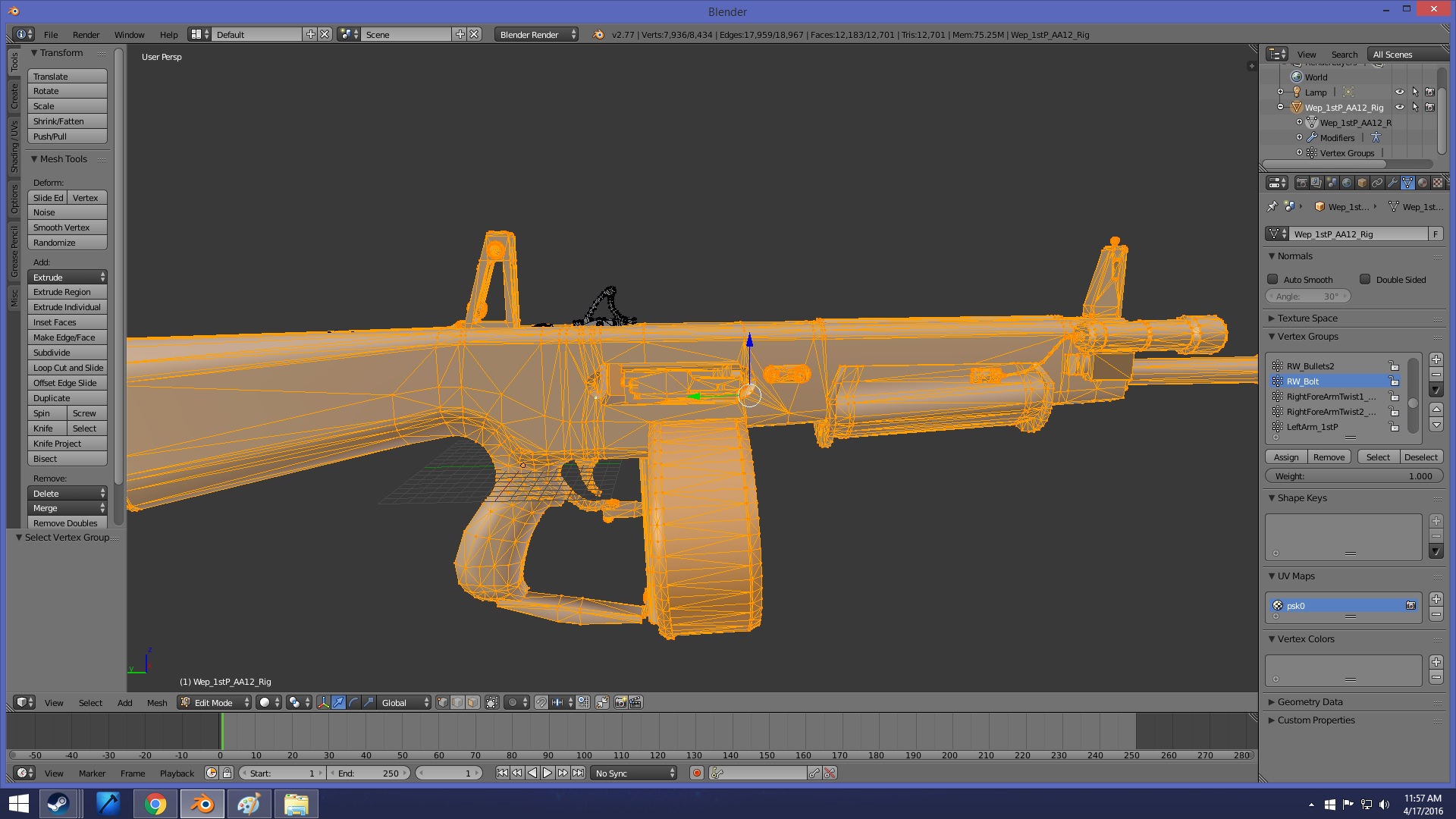The height and width of the screenshot is (819, 1456).
Task: Open the Mesh menu in viewport header
Action: [x=157, y=702]
